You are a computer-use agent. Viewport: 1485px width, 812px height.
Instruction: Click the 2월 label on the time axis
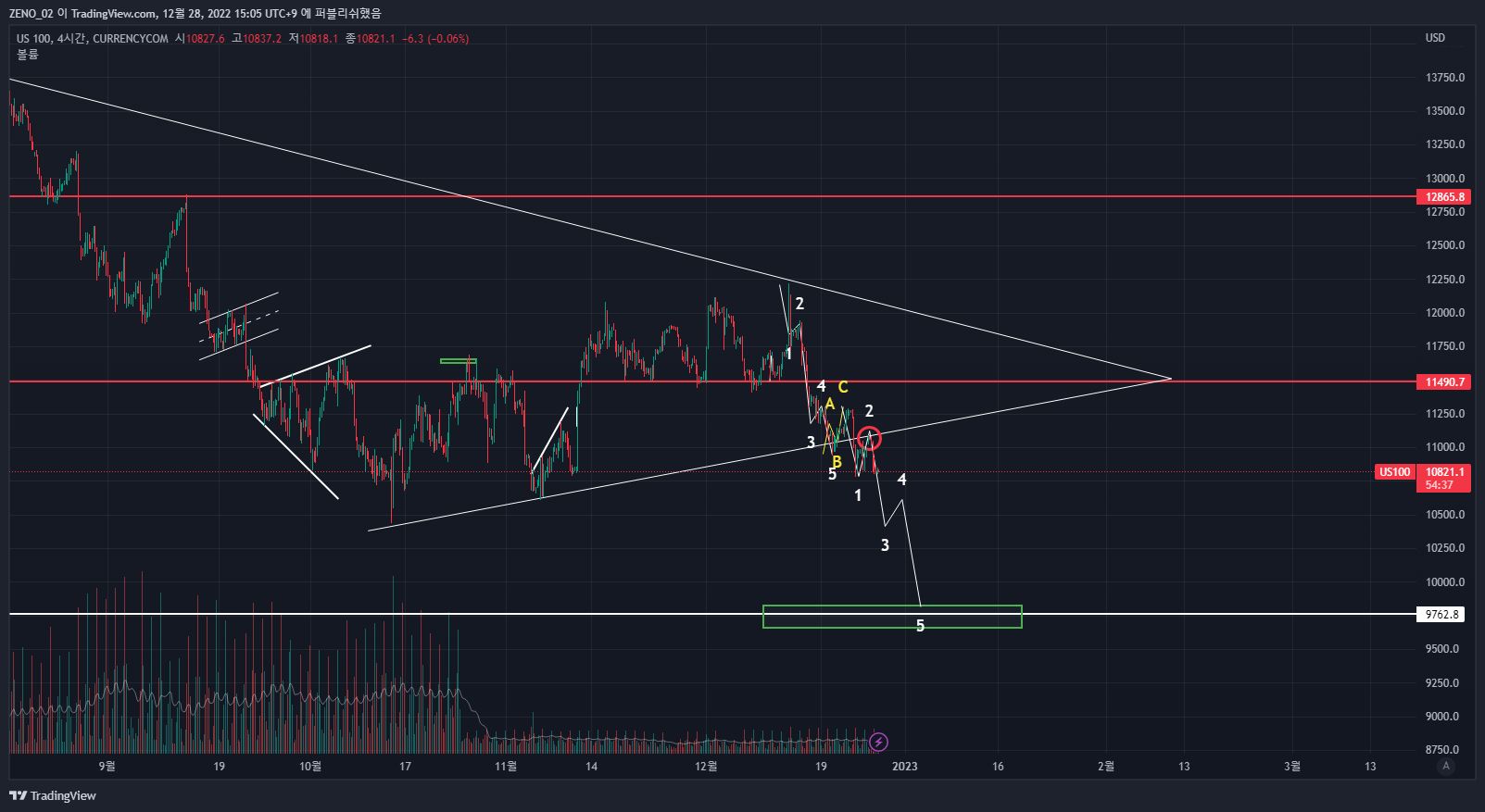[1106, 767]
